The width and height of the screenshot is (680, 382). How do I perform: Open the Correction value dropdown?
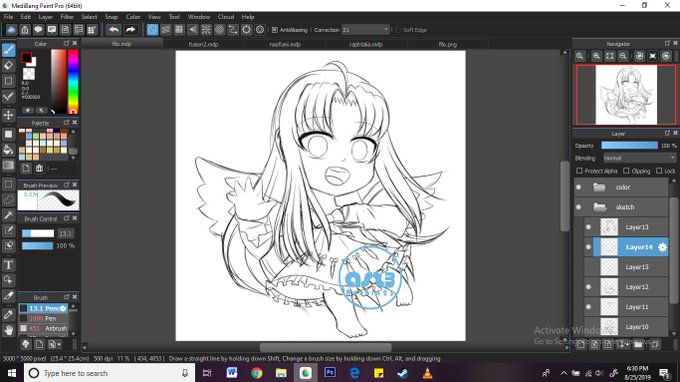point(366,29)
